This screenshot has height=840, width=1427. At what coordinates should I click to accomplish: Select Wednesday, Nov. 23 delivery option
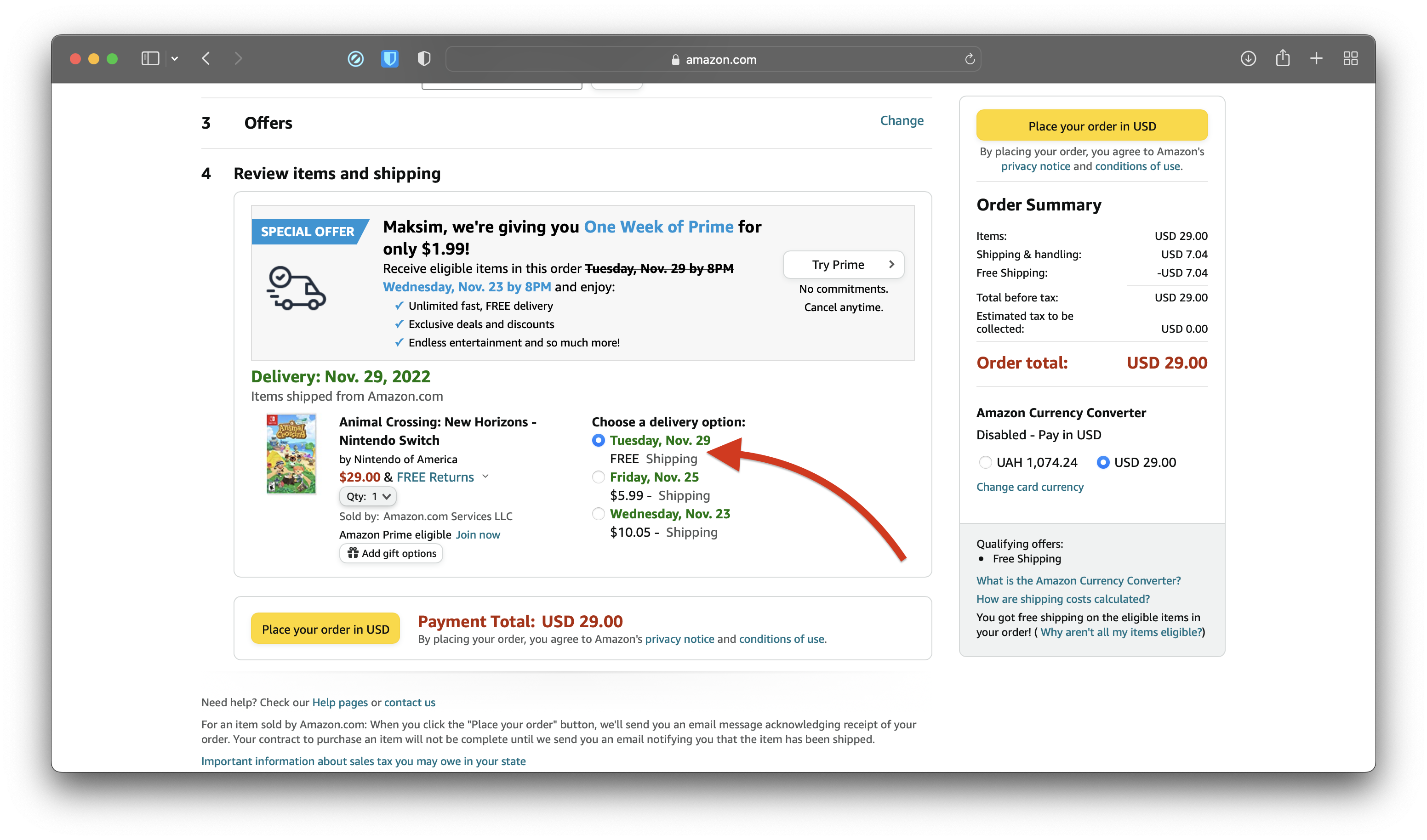598,514
